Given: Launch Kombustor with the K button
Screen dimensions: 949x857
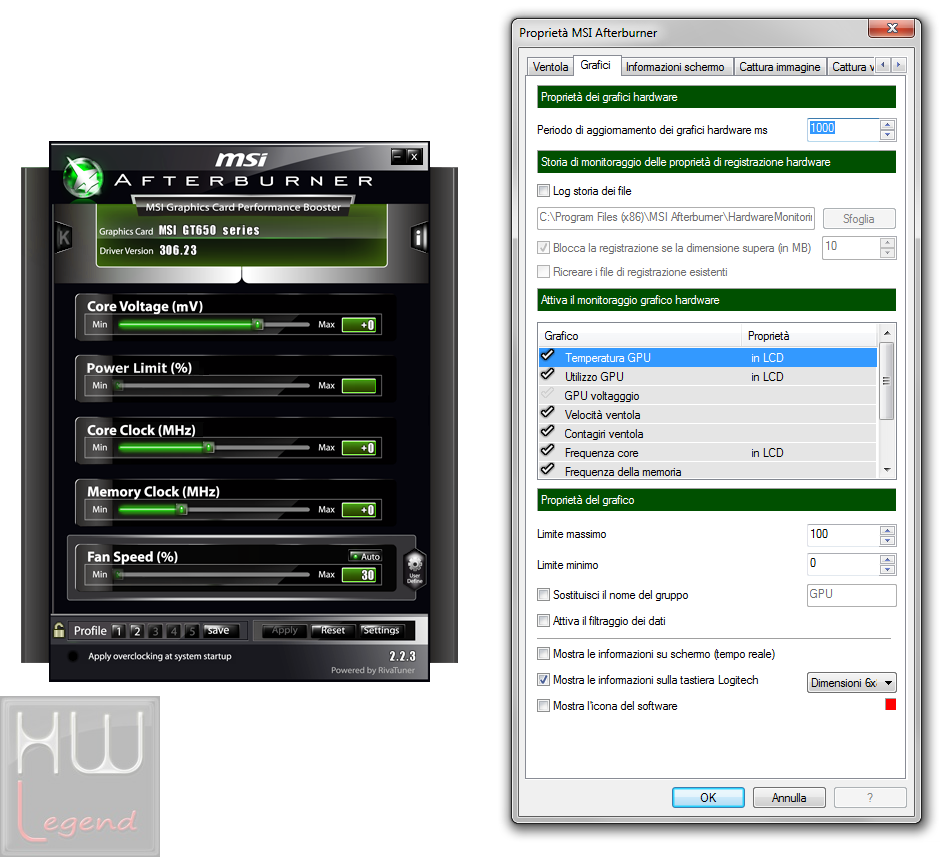Looking at the screenshot, I should coord(64,237).
